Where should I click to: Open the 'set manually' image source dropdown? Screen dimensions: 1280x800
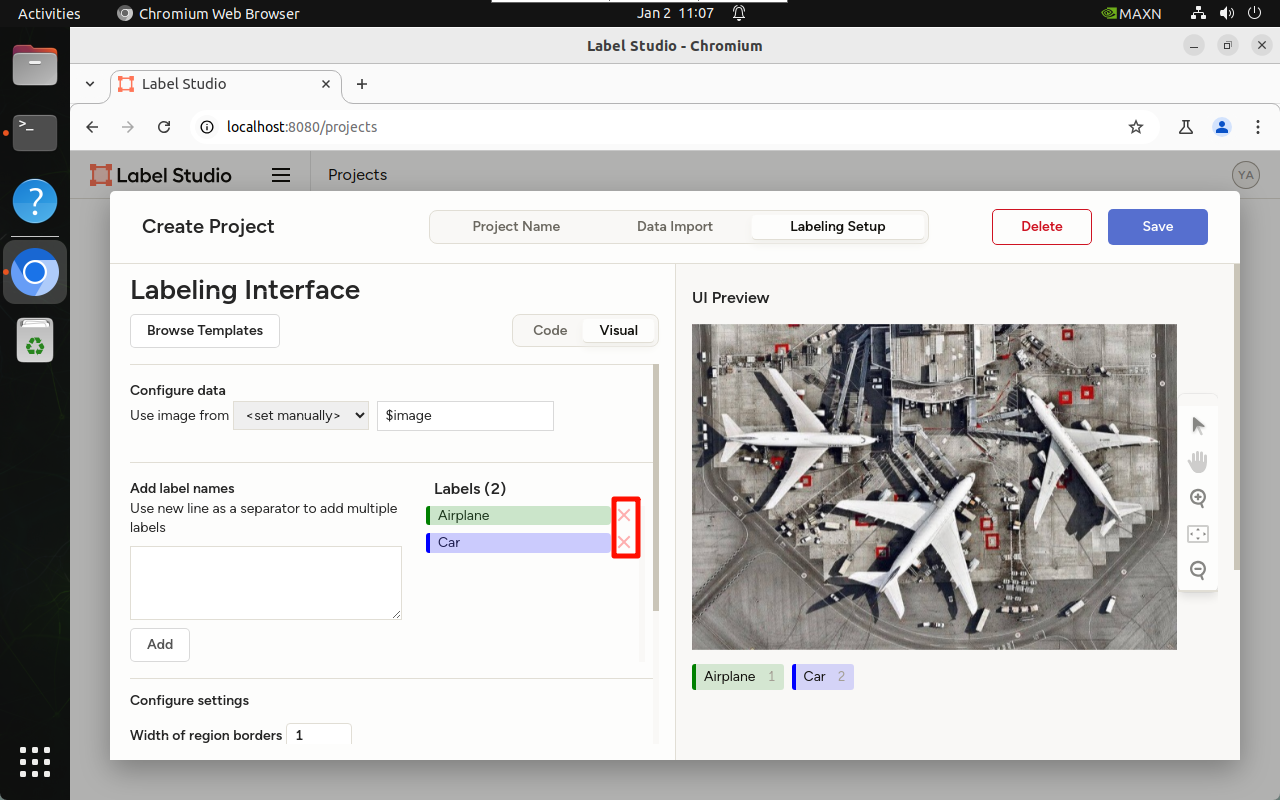pos(301,415)
